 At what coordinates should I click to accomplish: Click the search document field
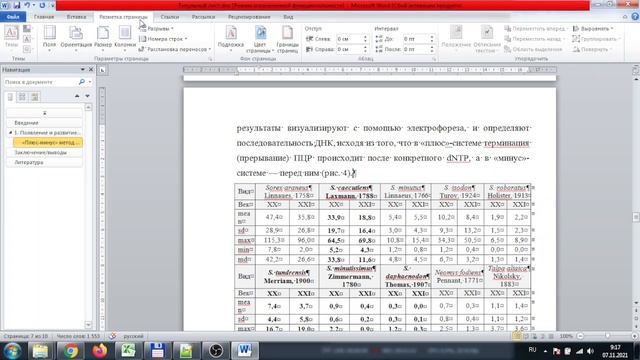[40, 82]
